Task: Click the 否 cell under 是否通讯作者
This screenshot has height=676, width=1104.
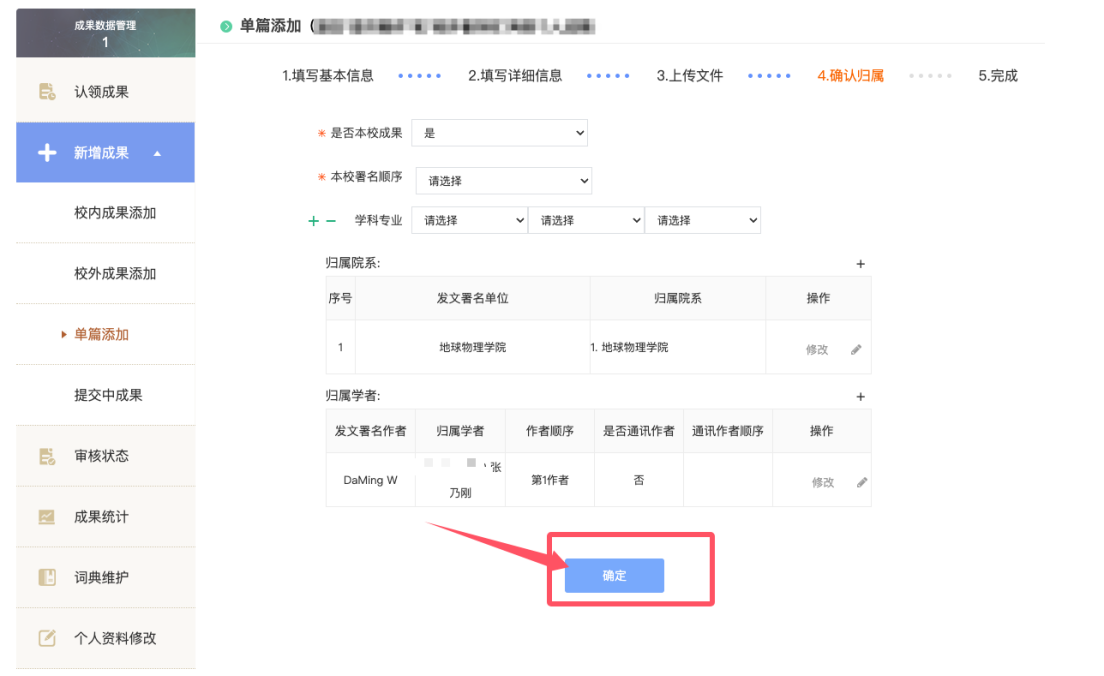Action: (x=639, y=480)
